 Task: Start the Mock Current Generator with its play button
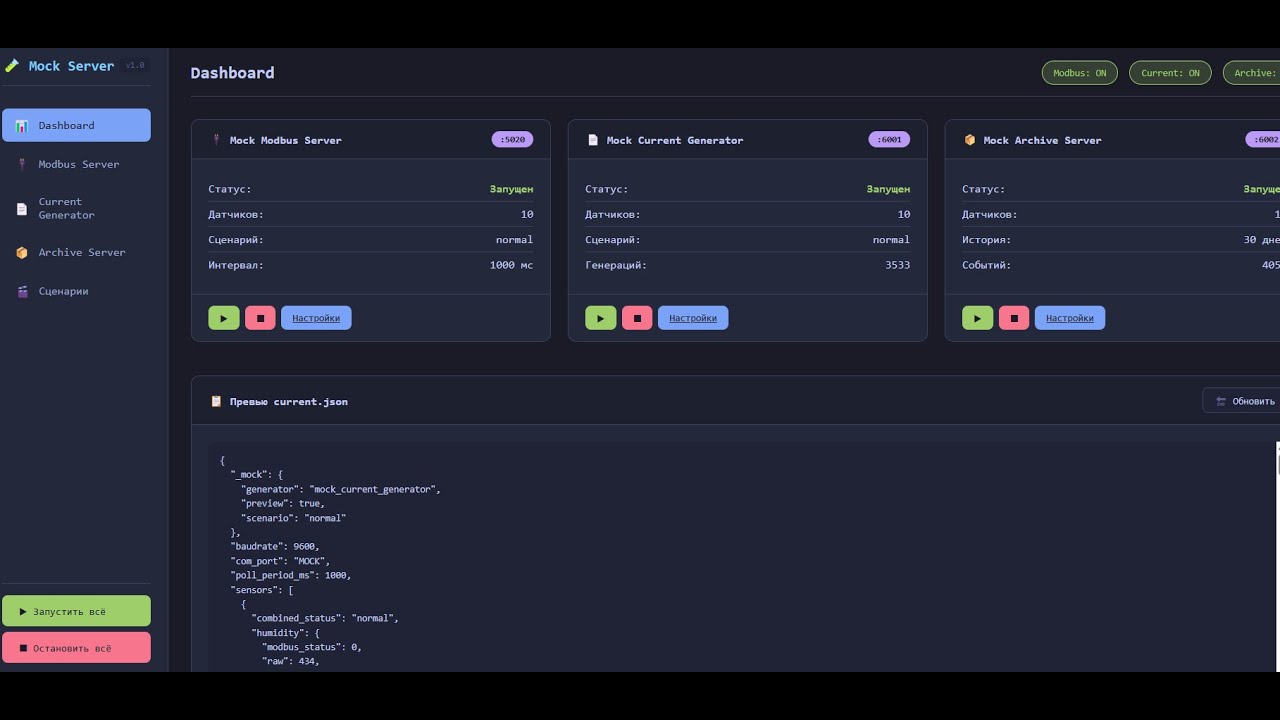click(601, 318)
